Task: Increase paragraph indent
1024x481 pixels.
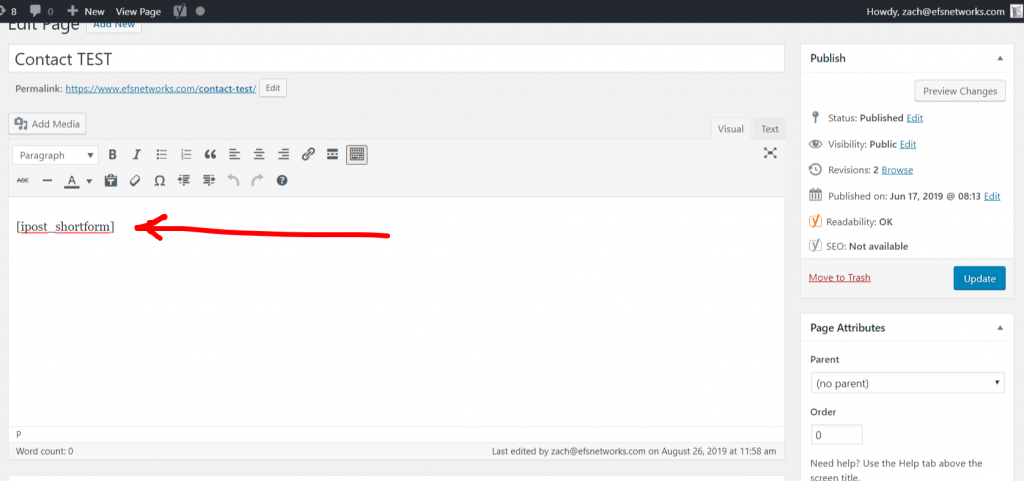Action: [209, 180]
